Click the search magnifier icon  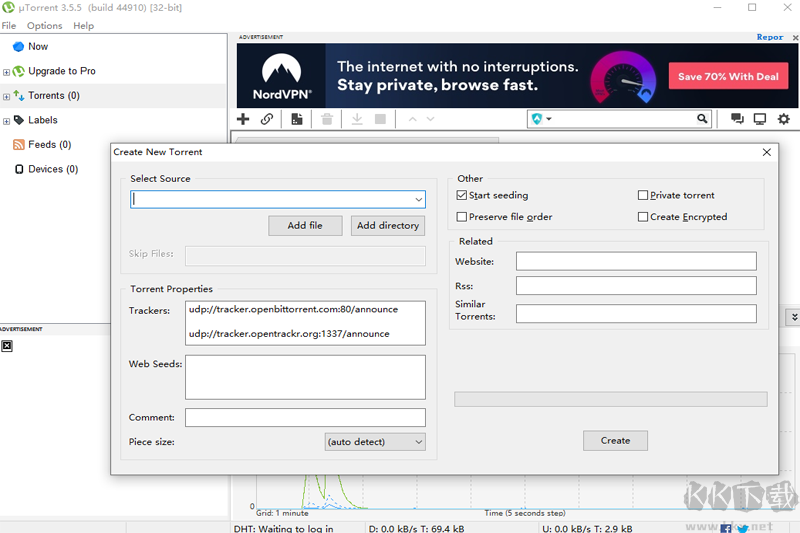coord(702,119)
